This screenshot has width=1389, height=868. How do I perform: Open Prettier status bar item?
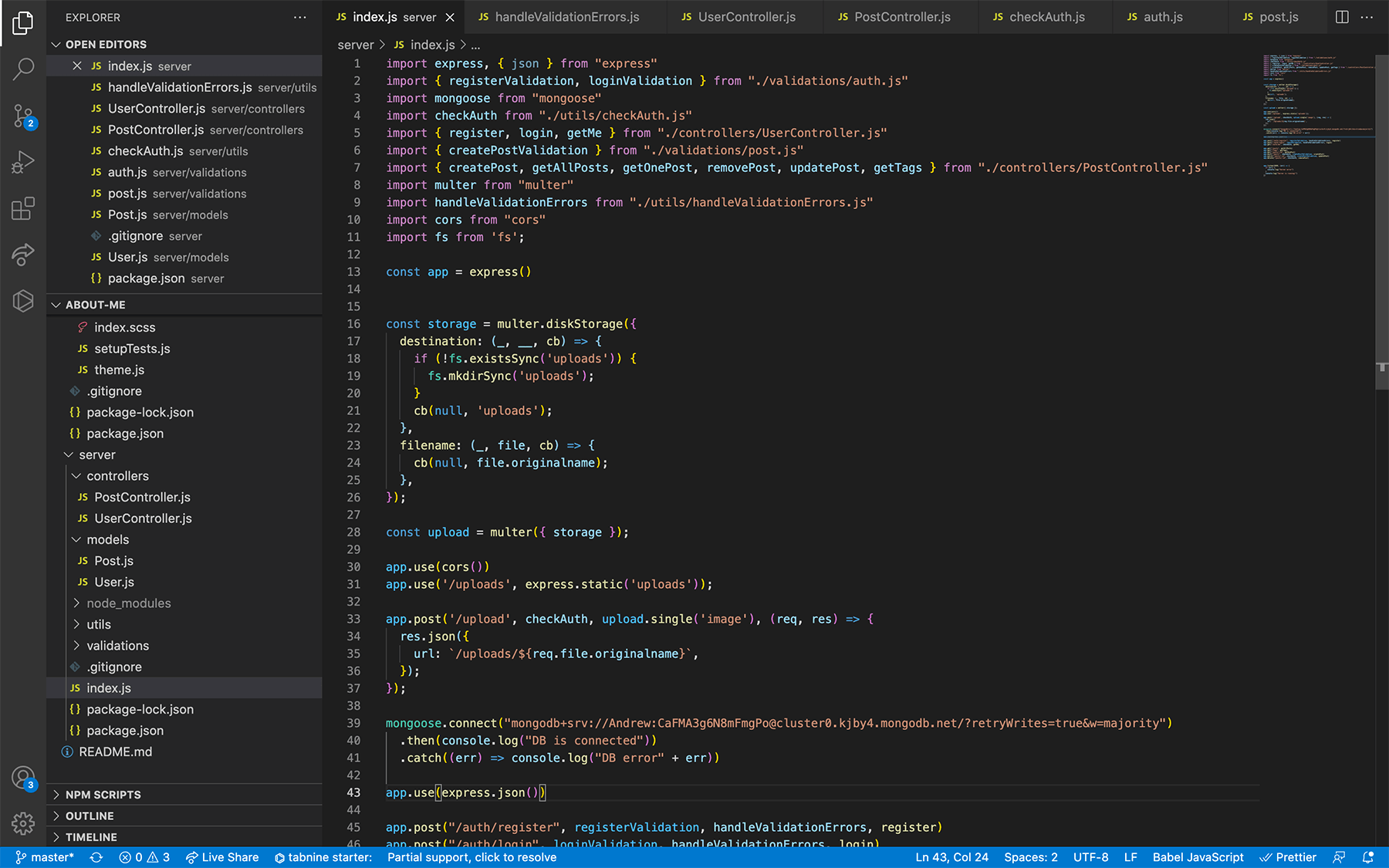tap(1288, 857)
